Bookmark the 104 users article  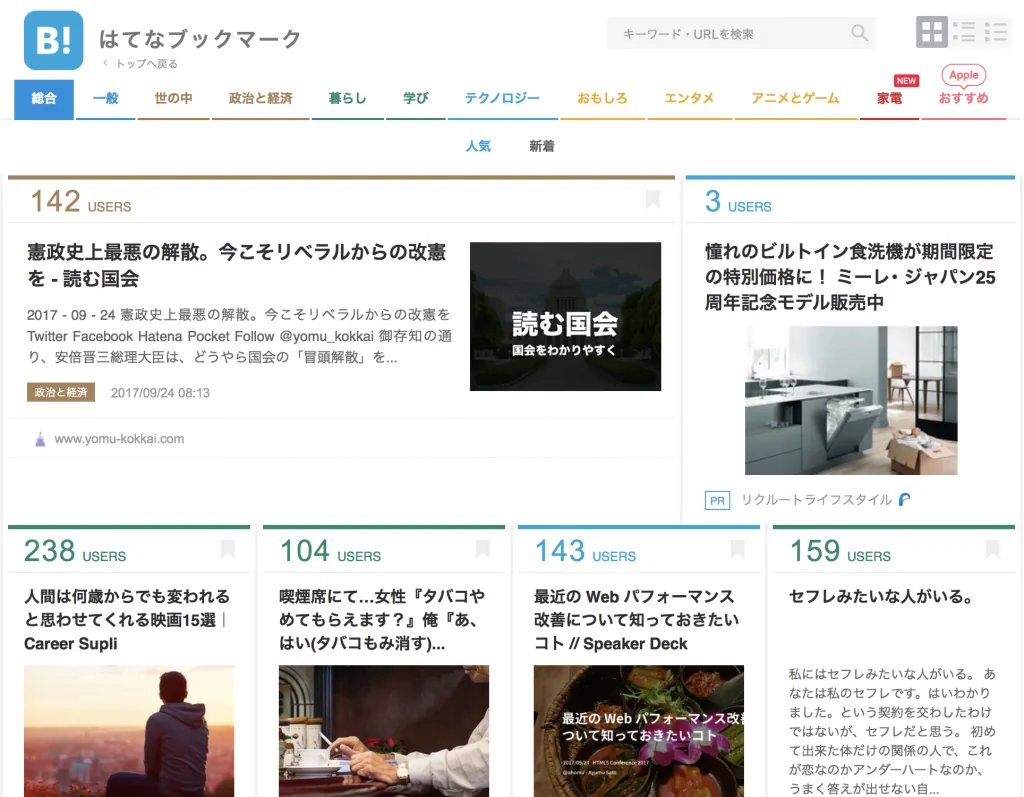coord(483,549)
